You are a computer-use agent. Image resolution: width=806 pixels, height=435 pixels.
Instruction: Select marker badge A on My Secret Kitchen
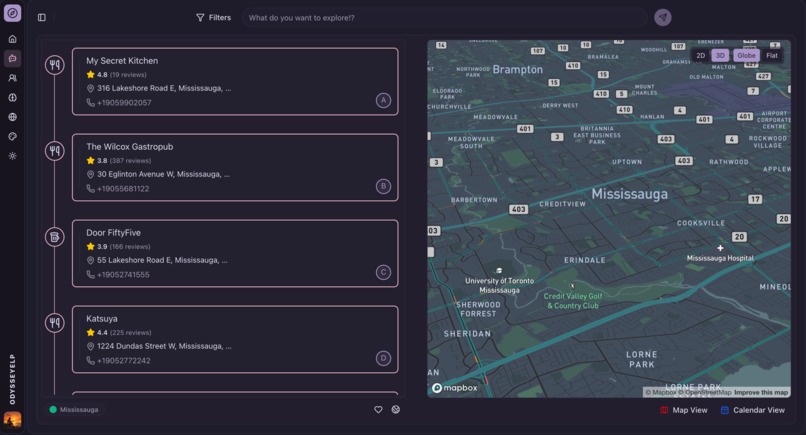tap(383, 100)
